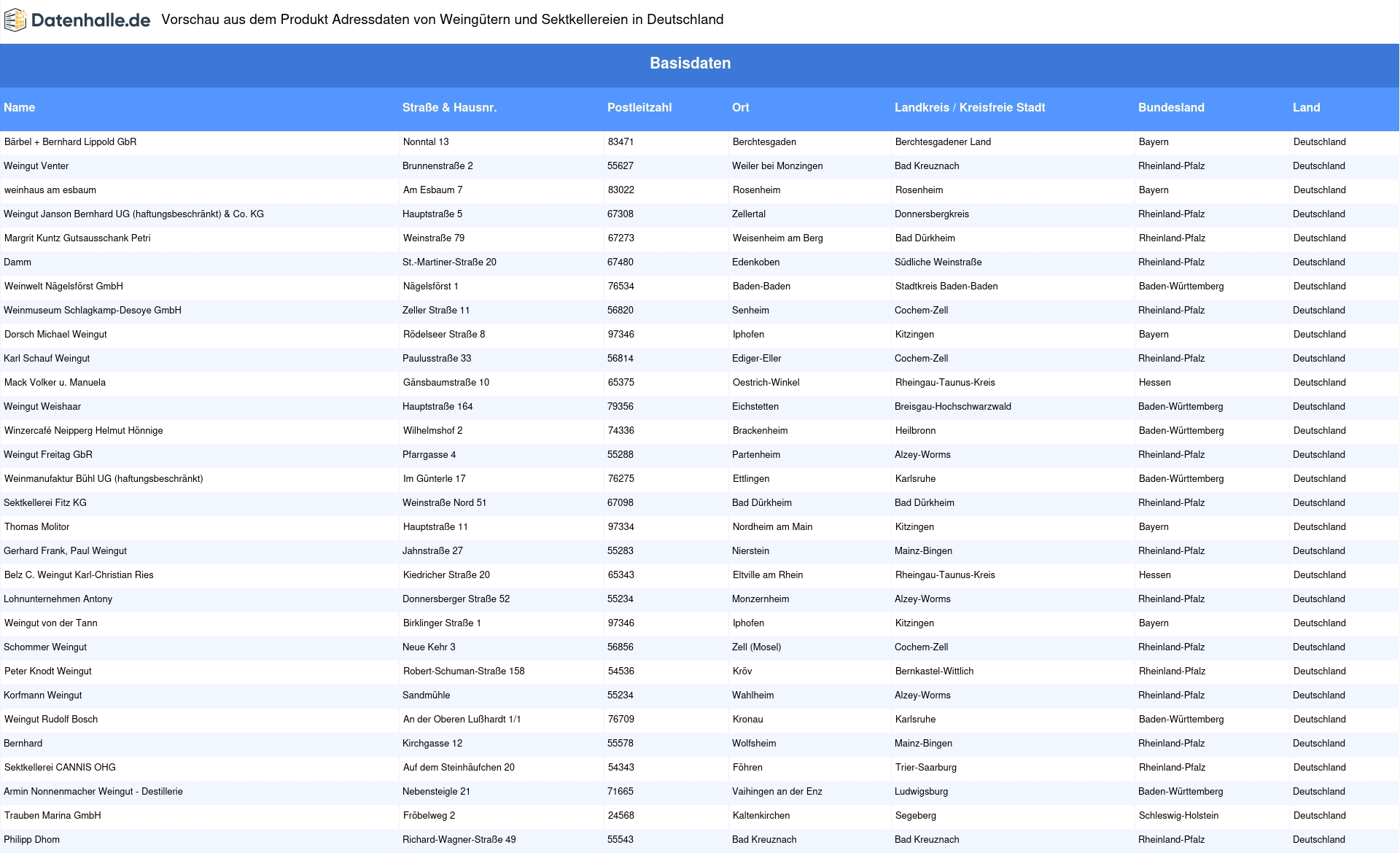
Task: Select Weinmanufaktur Bühl UG entry
Action: (x=104, y=479)
